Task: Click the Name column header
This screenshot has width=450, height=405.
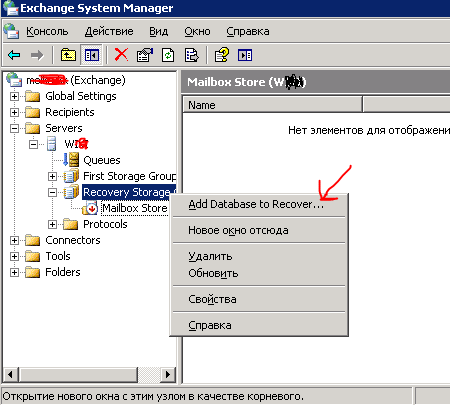Action: pyautogui.click(x=272, y=105)
